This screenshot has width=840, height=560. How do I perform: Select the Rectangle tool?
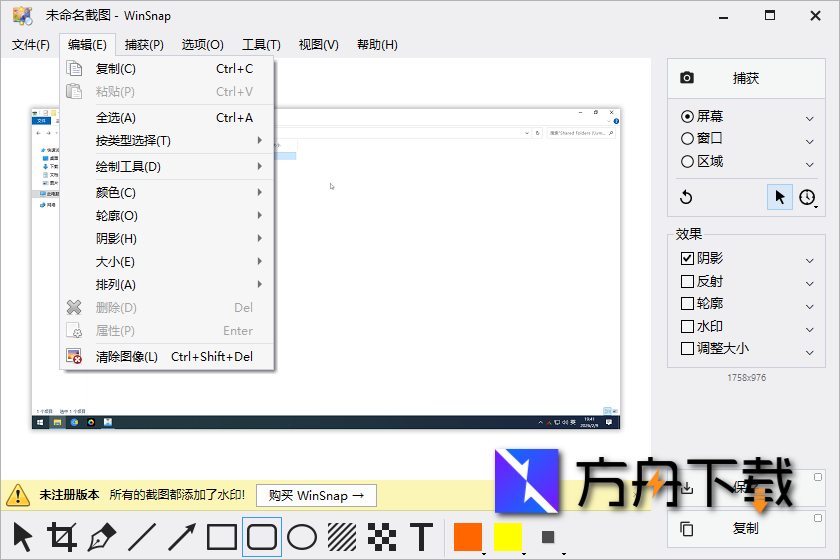(222, 537)
